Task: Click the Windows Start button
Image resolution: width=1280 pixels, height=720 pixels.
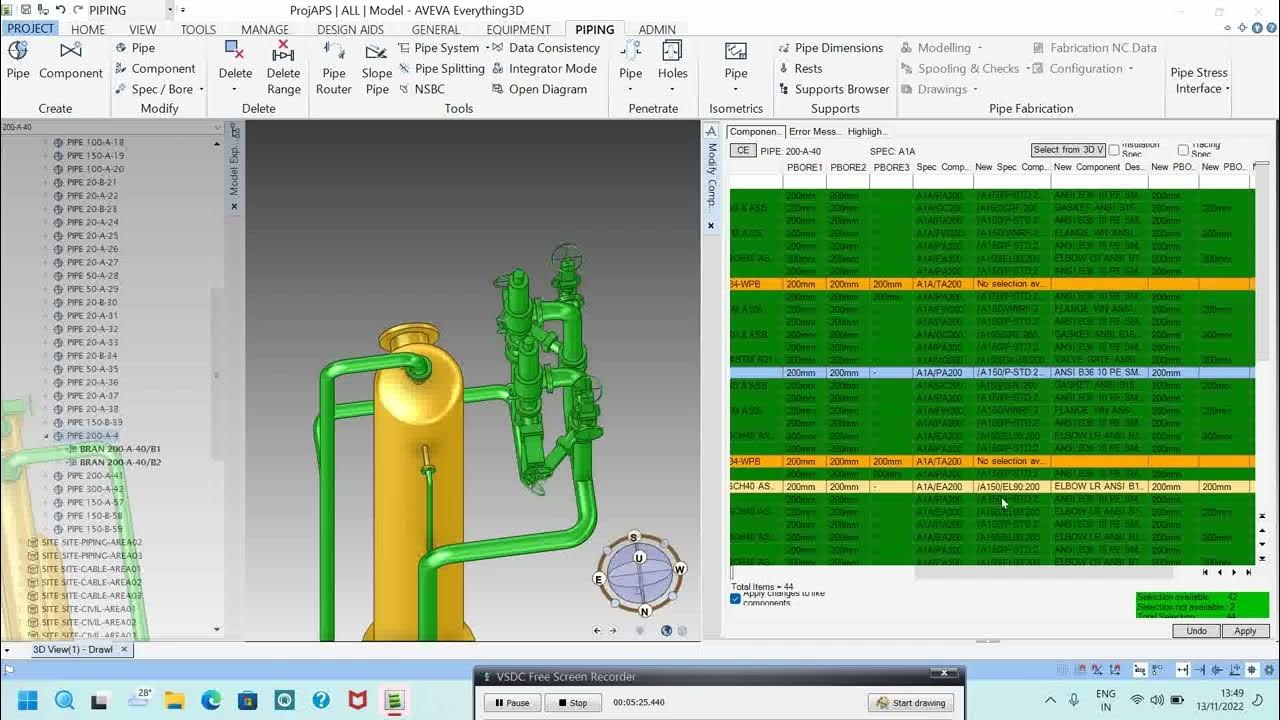Action: coord(27,700)
